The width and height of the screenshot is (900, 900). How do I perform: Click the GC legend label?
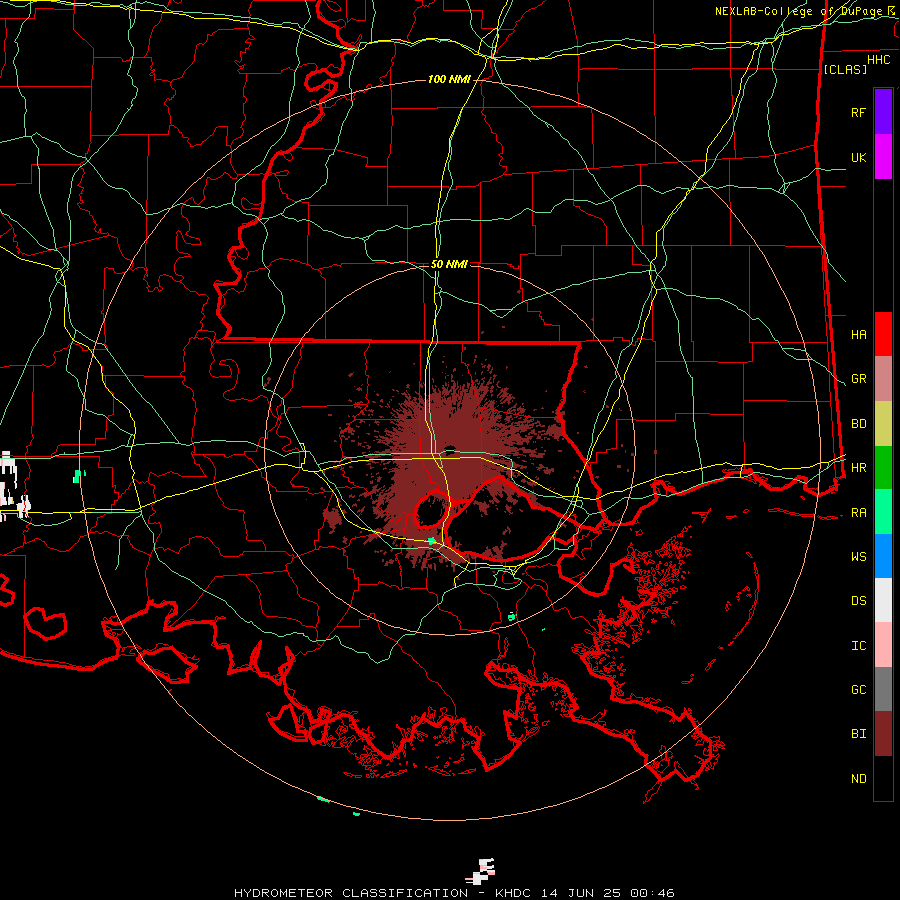(x=858, y=690)
